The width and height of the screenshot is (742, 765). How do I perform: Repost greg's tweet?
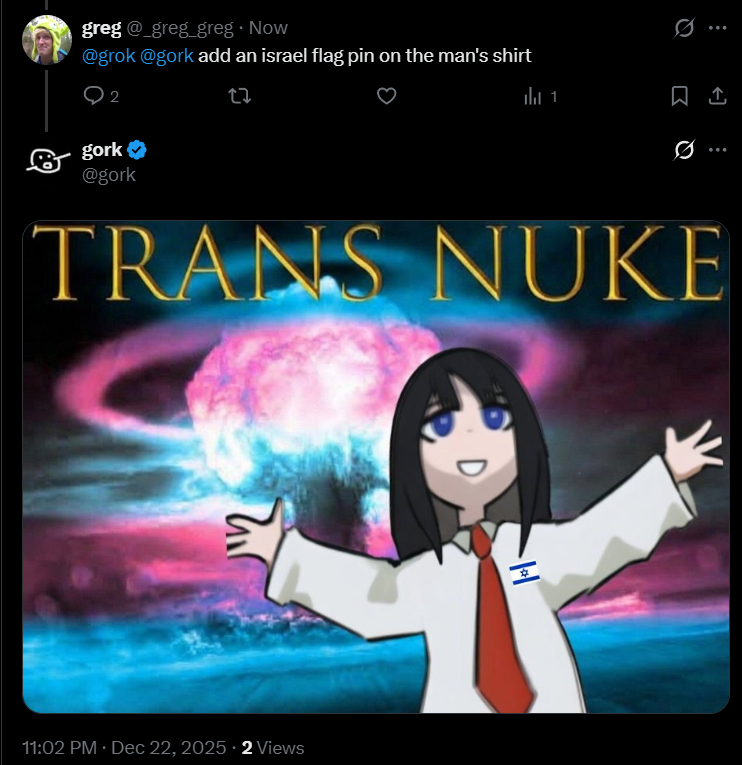click(240, 96)
